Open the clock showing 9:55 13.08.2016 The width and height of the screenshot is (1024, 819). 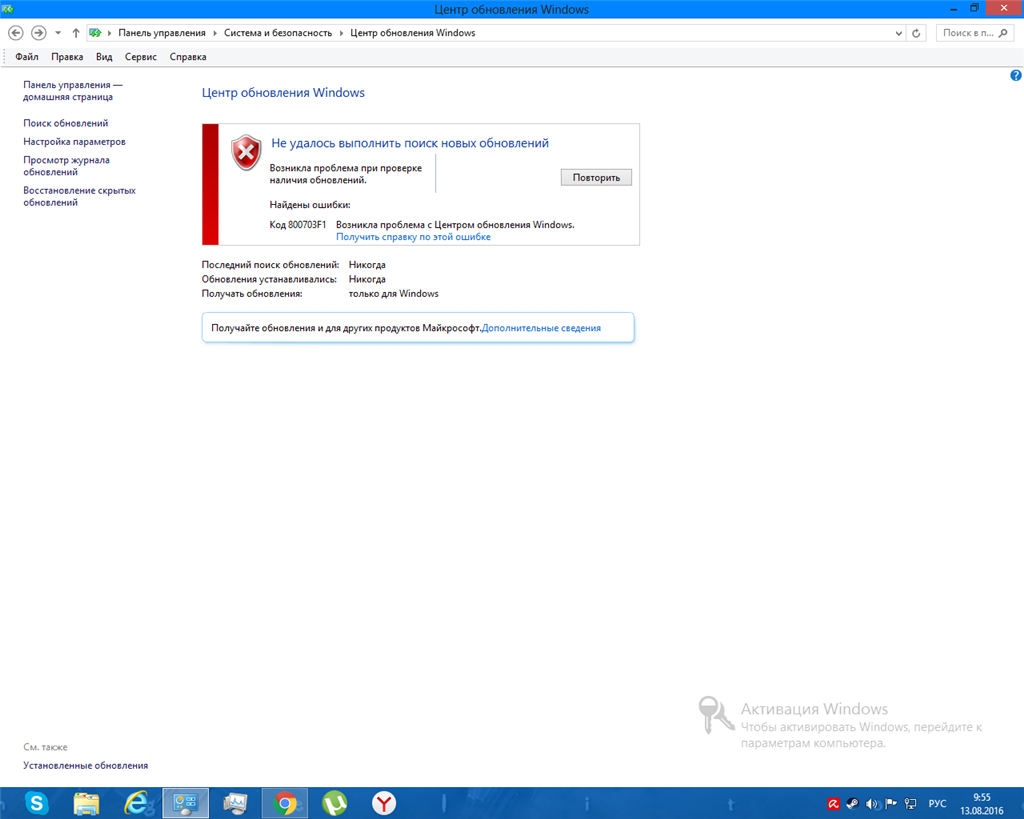[x=982, y=804]
